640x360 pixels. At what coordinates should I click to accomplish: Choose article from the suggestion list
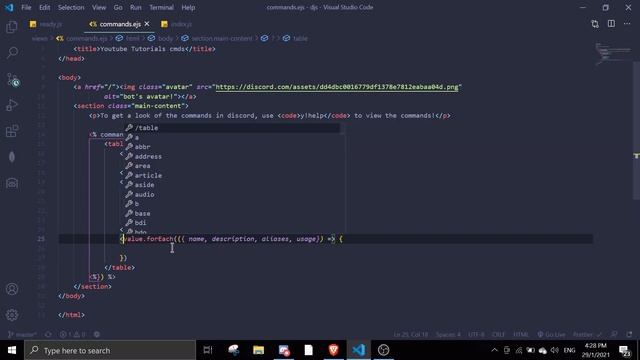coord(232,176)
